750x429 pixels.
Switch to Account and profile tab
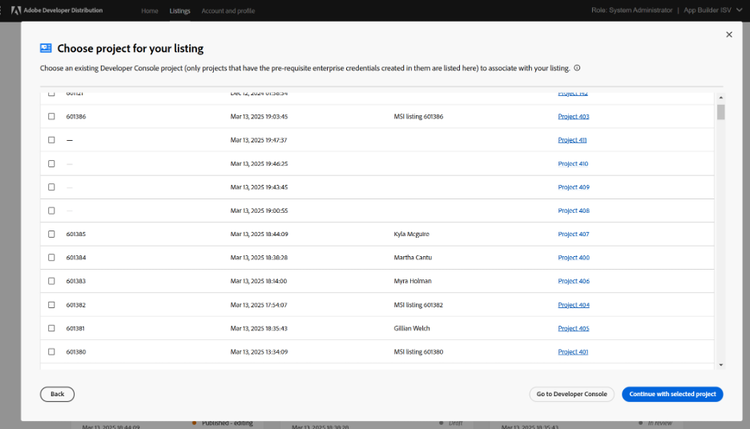(x=227, y=10)
